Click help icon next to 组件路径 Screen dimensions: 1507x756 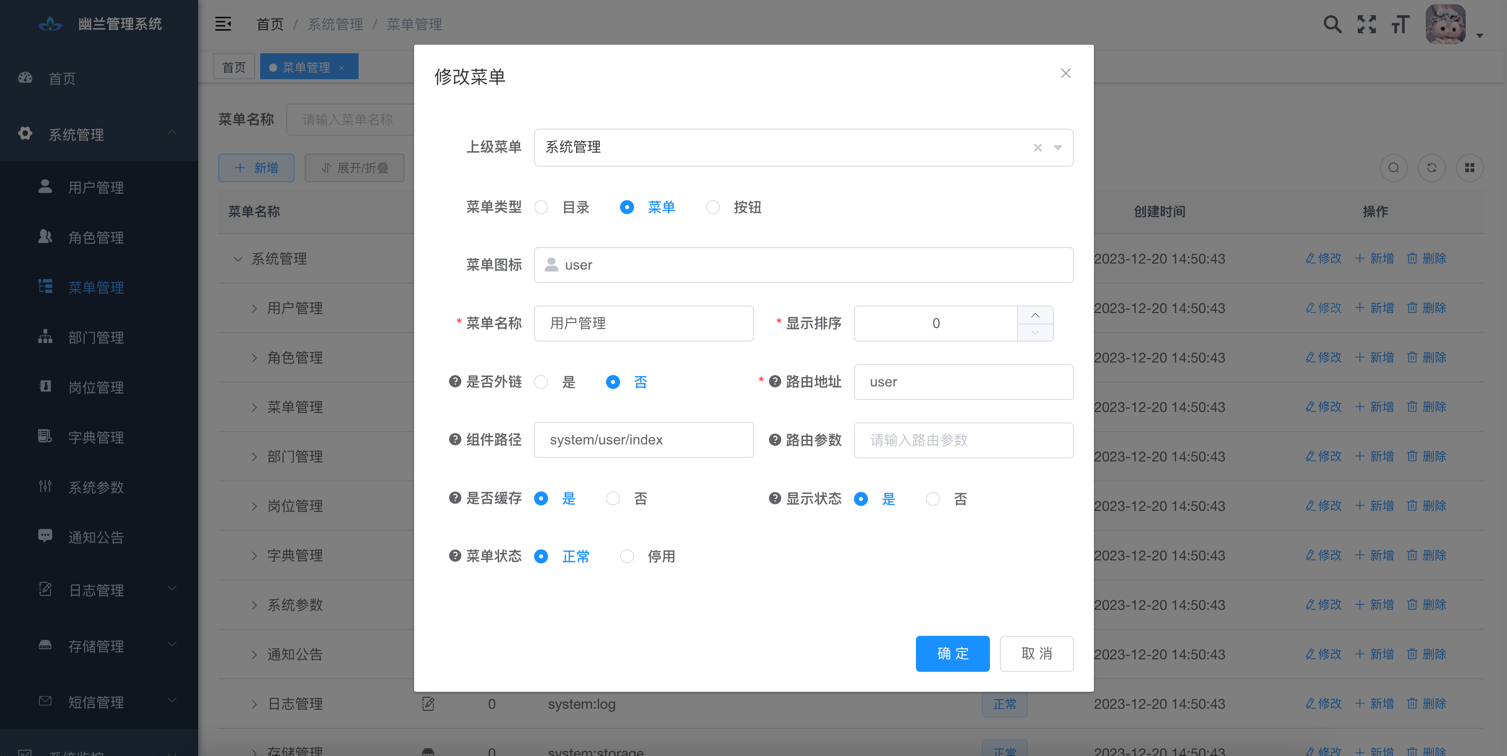point(455,440)
